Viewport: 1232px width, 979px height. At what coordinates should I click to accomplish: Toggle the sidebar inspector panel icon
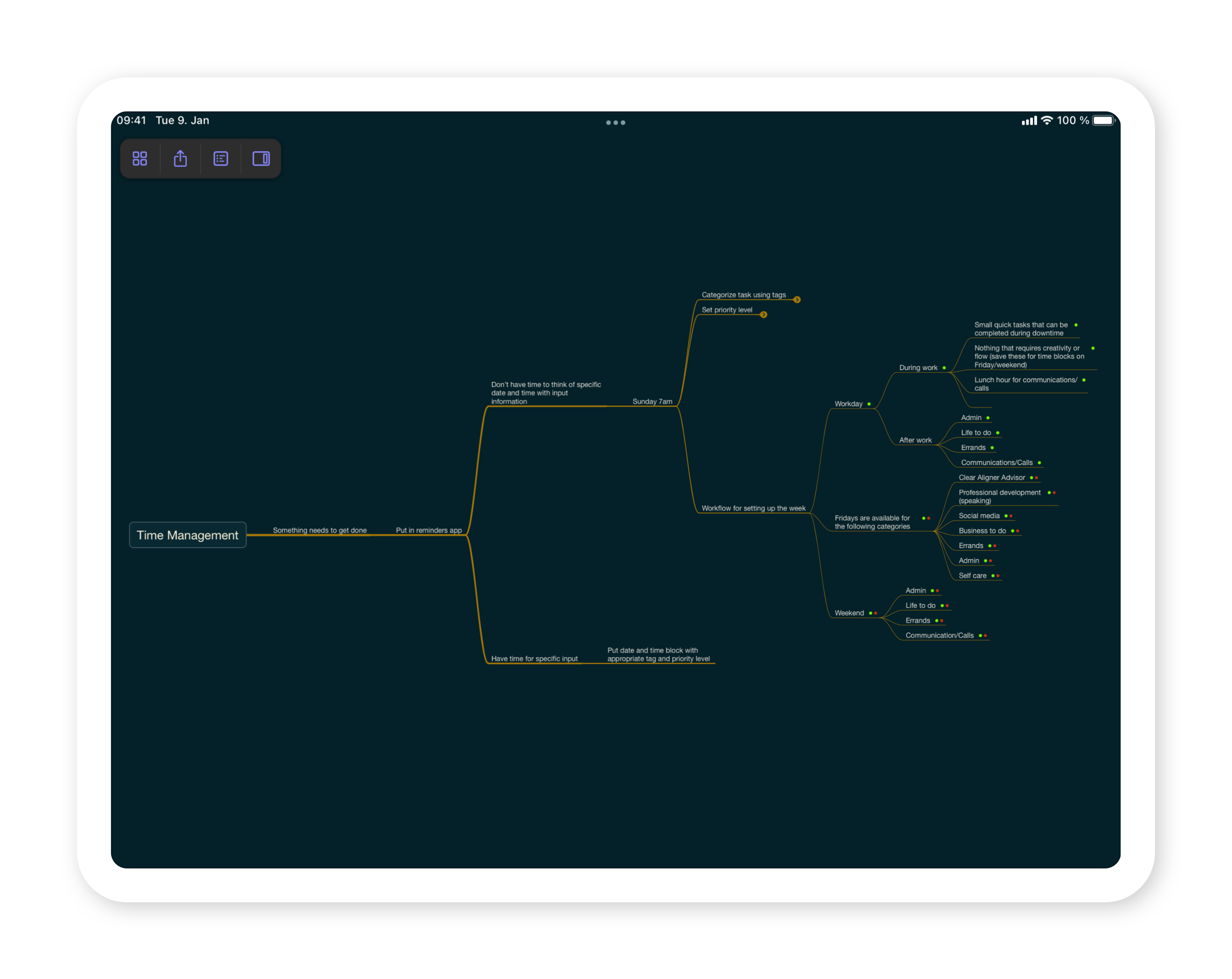(261, 158)
